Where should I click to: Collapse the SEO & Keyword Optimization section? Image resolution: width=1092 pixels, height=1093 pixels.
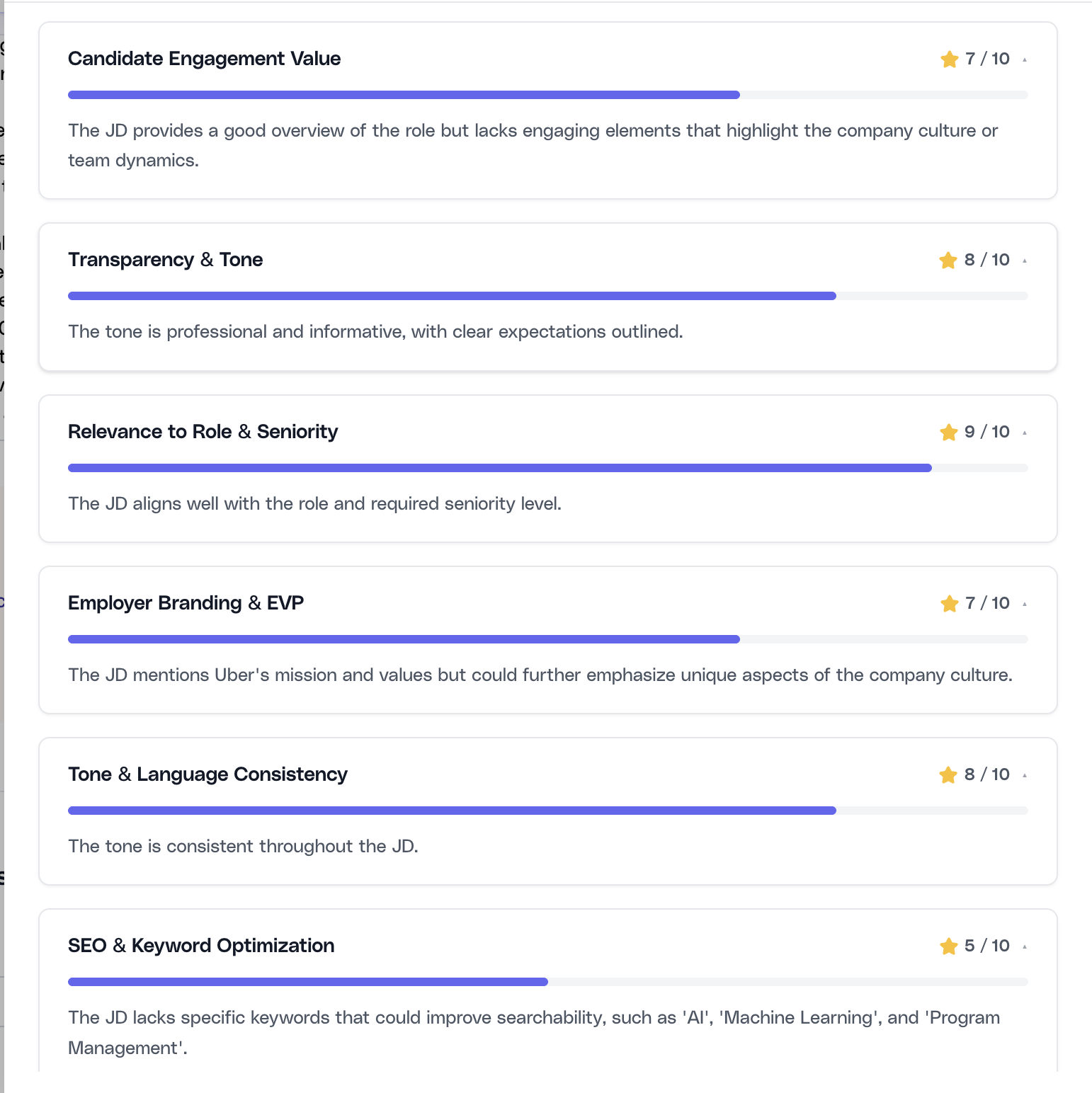click(x=1025, y=946)
